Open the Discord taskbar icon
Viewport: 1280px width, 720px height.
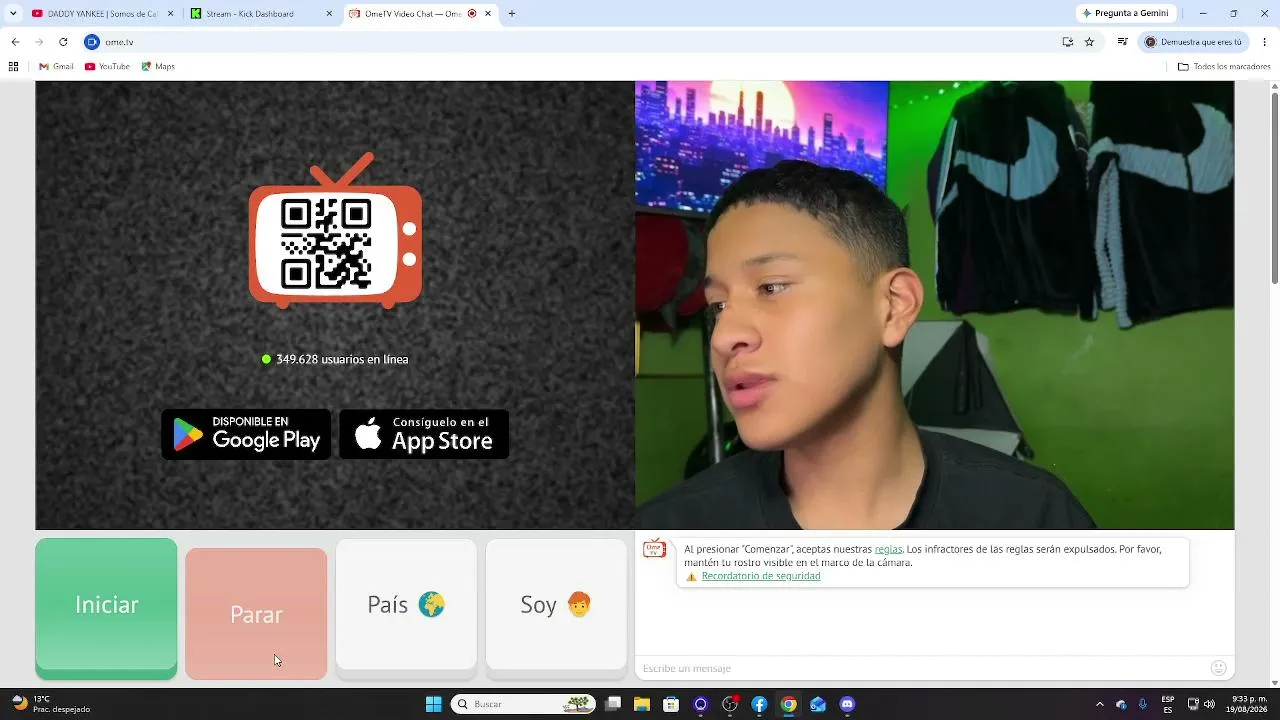pos(847,704)
